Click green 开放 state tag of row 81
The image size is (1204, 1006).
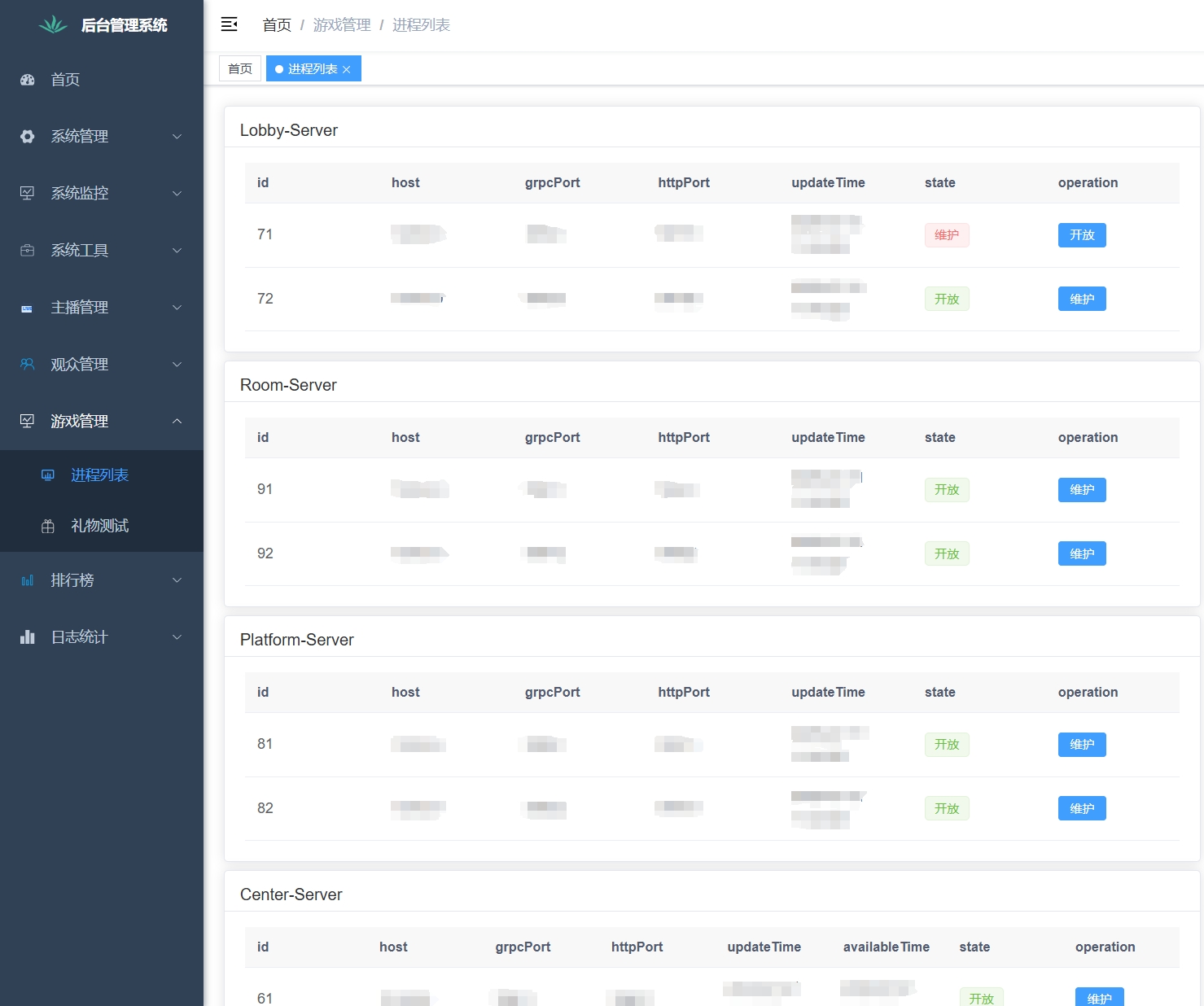[x=947, y=745]
